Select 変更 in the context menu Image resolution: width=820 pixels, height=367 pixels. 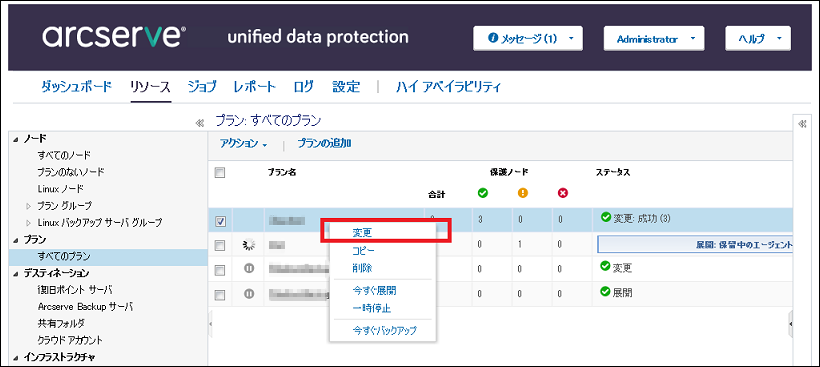tap(362, 233)
